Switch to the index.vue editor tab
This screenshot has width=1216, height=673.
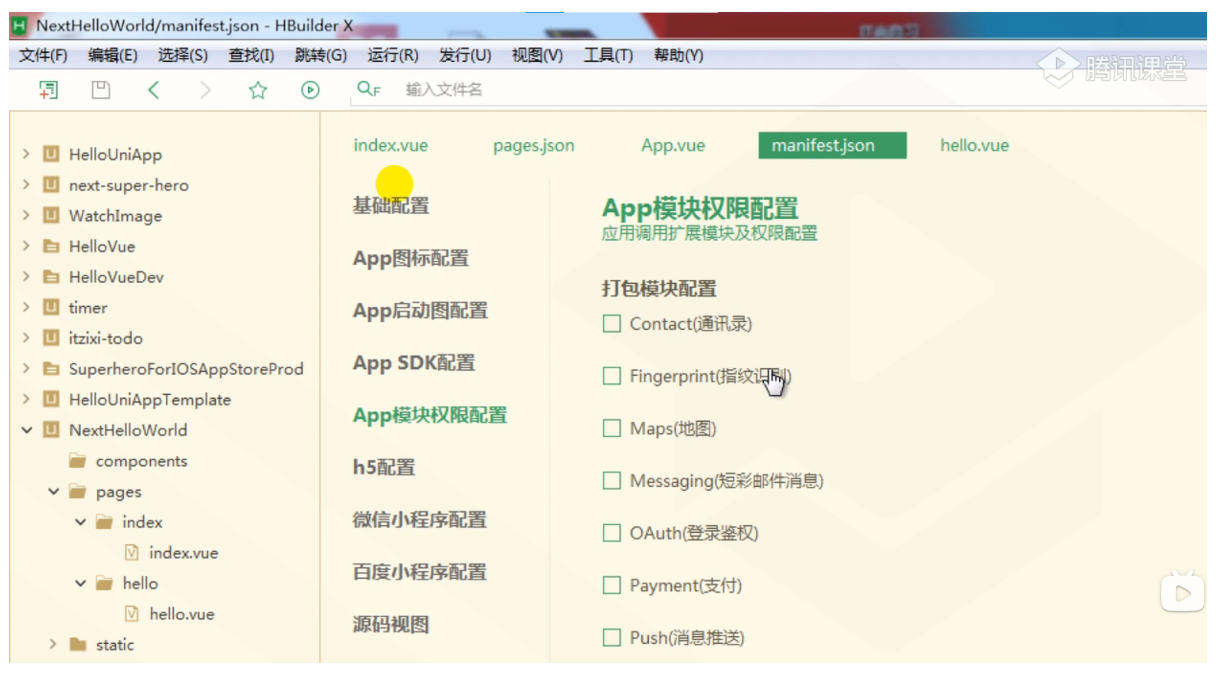coord(391,145)
